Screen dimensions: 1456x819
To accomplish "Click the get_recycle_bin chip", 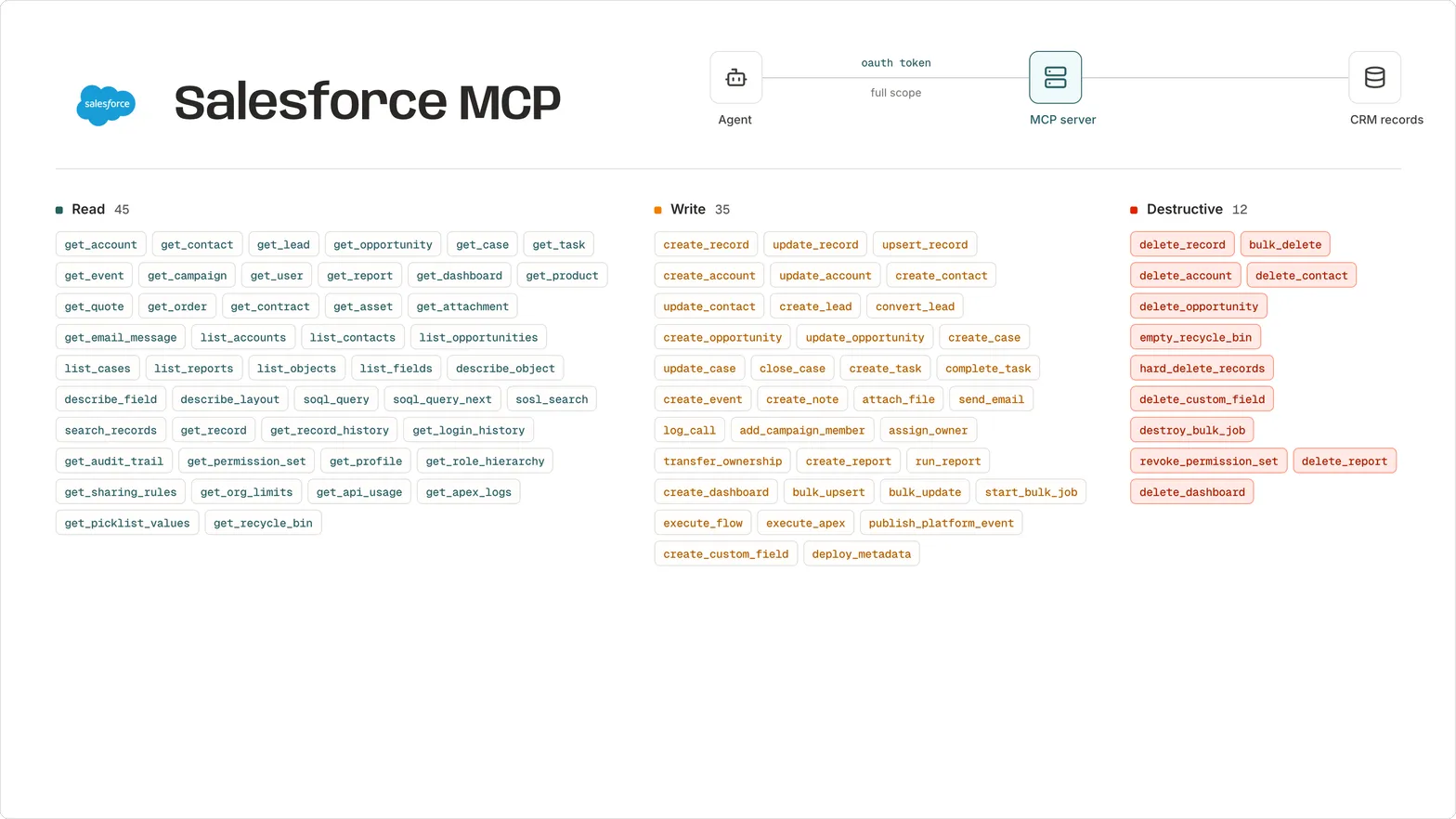I will click(263, 523).
